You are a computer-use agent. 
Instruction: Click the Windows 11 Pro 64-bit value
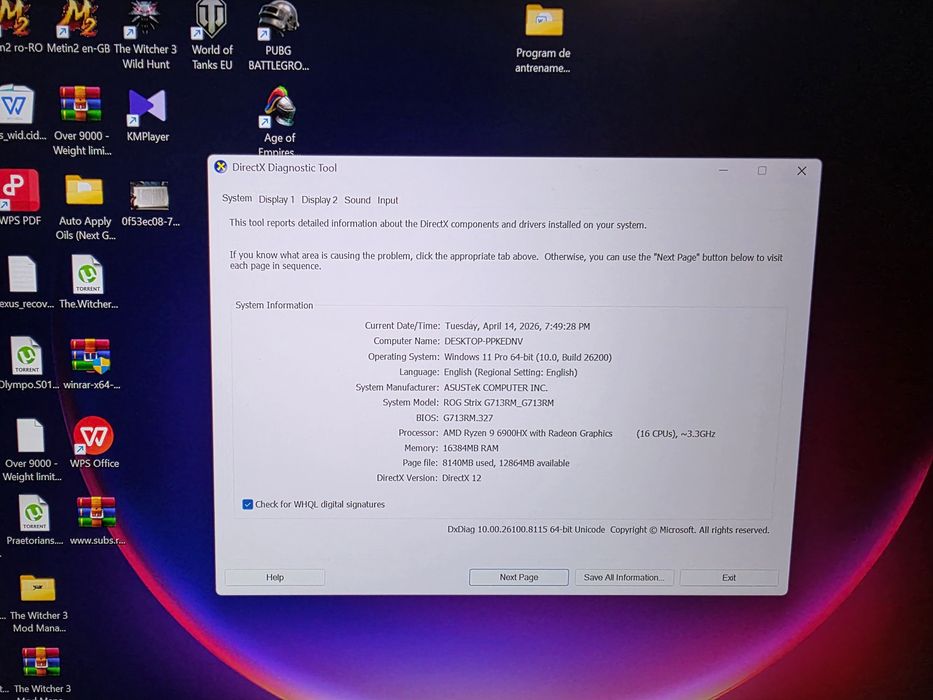point(527,357)
